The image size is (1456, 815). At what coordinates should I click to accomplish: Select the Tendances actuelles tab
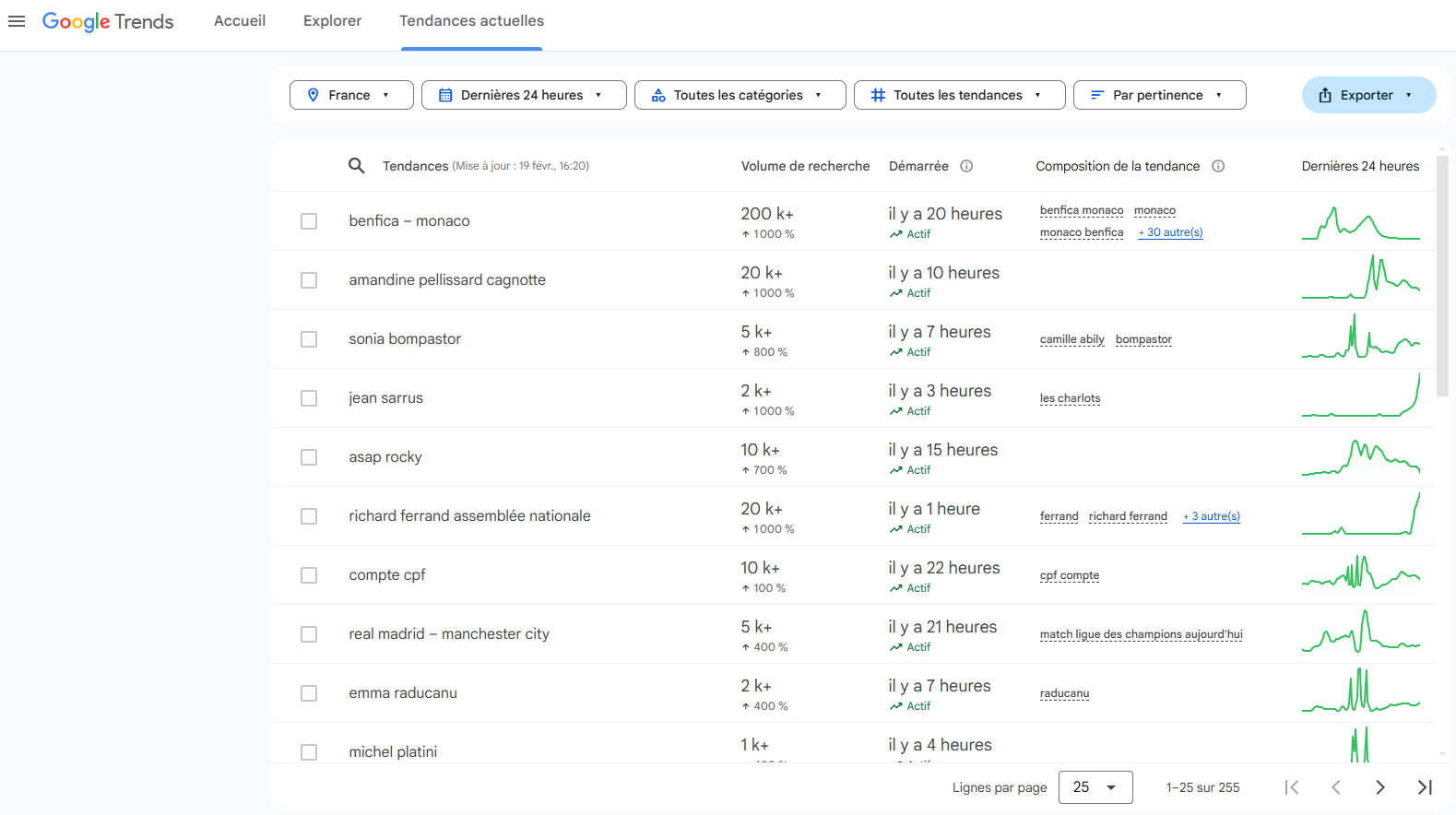click(471, 21)
